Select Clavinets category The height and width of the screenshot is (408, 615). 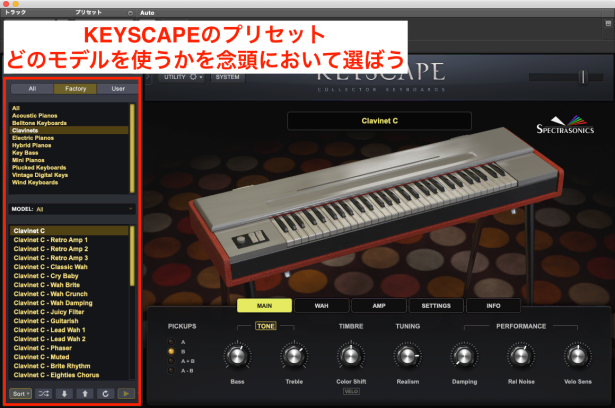click(x=69, y=130)
